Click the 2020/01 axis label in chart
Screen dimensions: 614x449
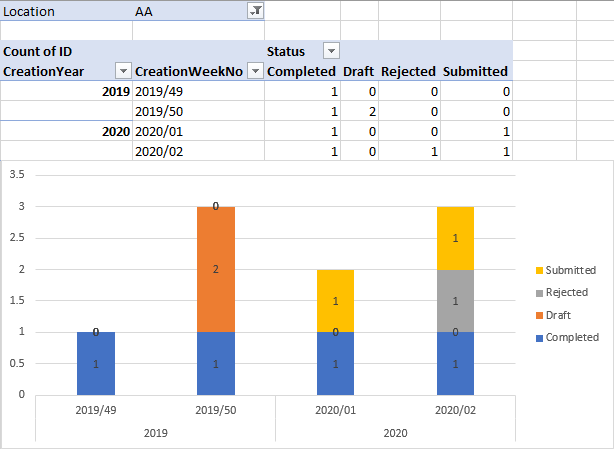click(336, 410)
